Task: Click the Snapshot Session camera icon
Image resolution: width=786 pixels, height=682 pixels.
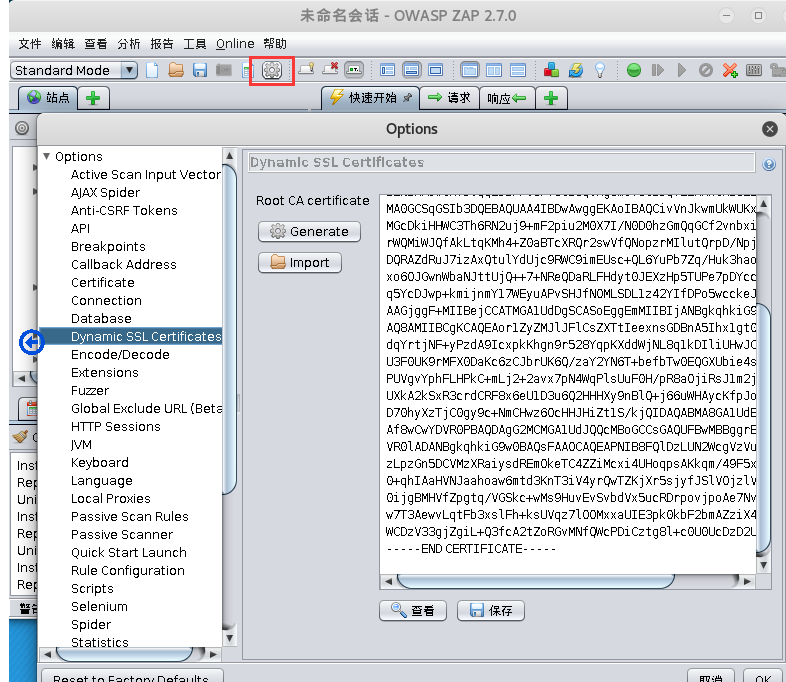Action: click(x=224, y=70)
